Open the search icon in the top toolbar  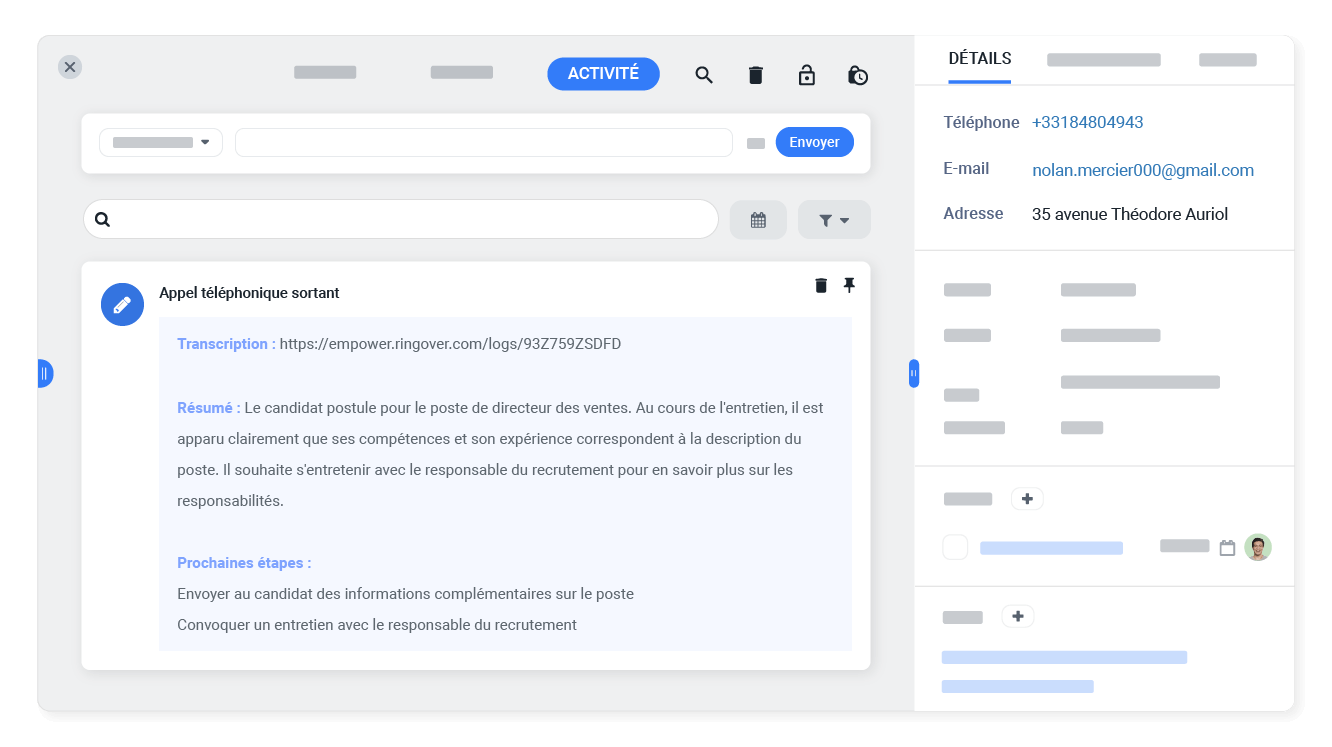pyautogui.click(x=704, y=74)
